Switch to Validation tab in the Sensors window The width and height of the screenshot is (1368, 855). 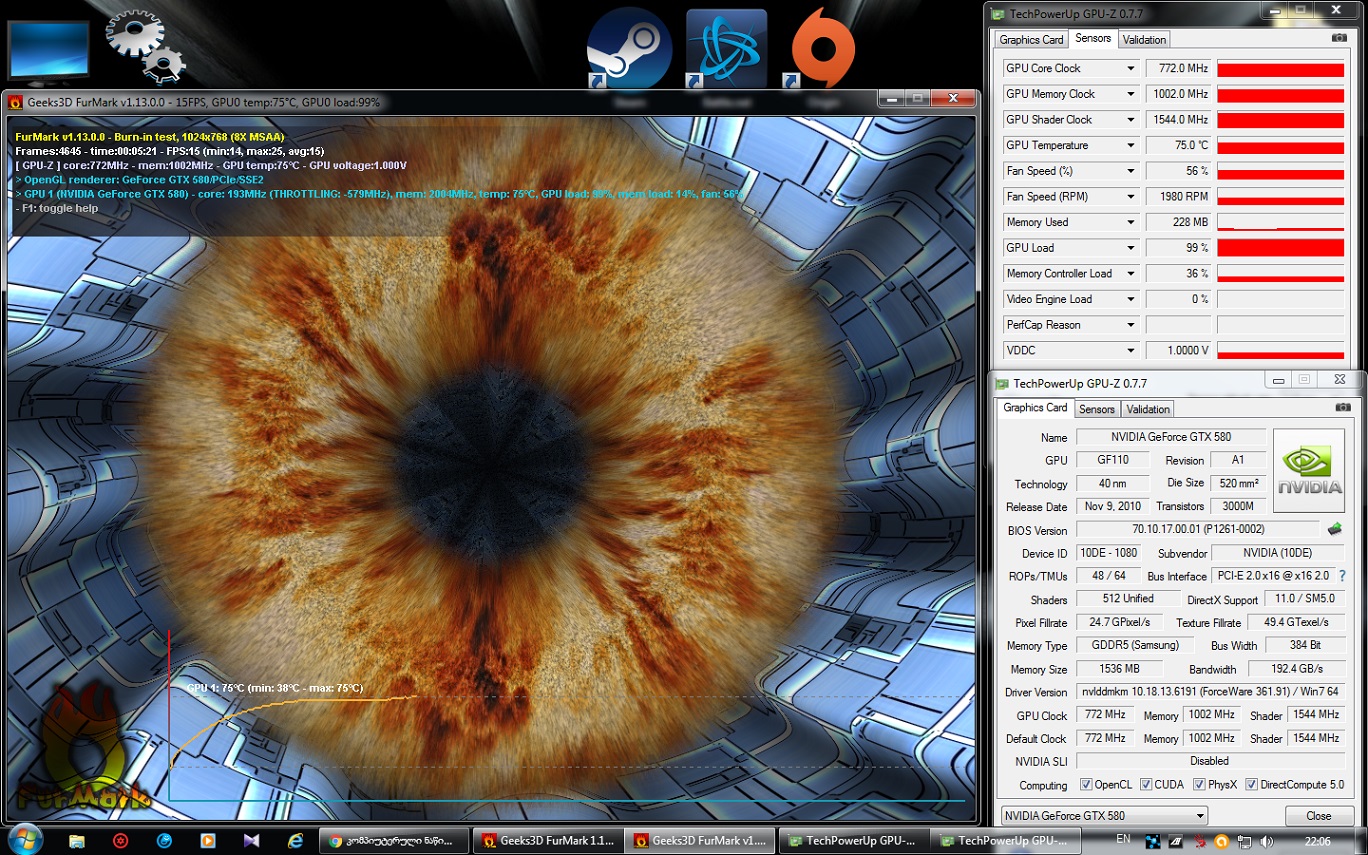coord(1144,40)
